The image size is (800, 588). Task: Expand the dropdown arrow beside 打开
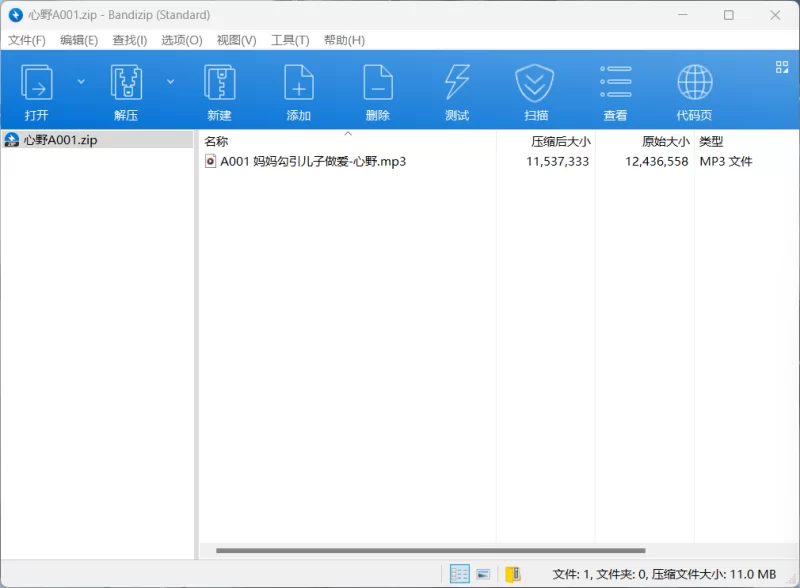(x=81, y=81)
